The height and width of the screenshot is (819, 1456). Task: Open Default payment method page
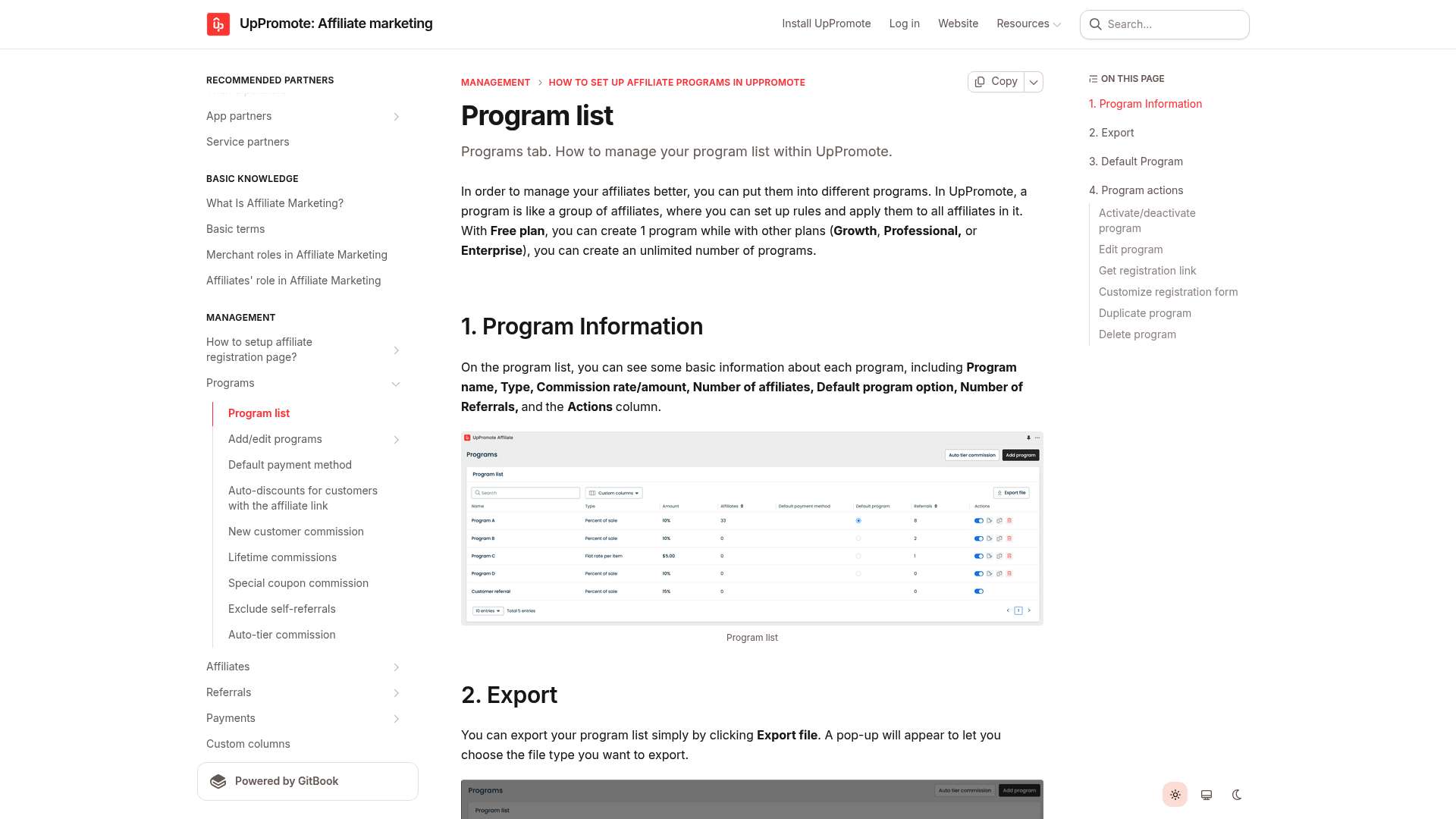coord(290,465)
